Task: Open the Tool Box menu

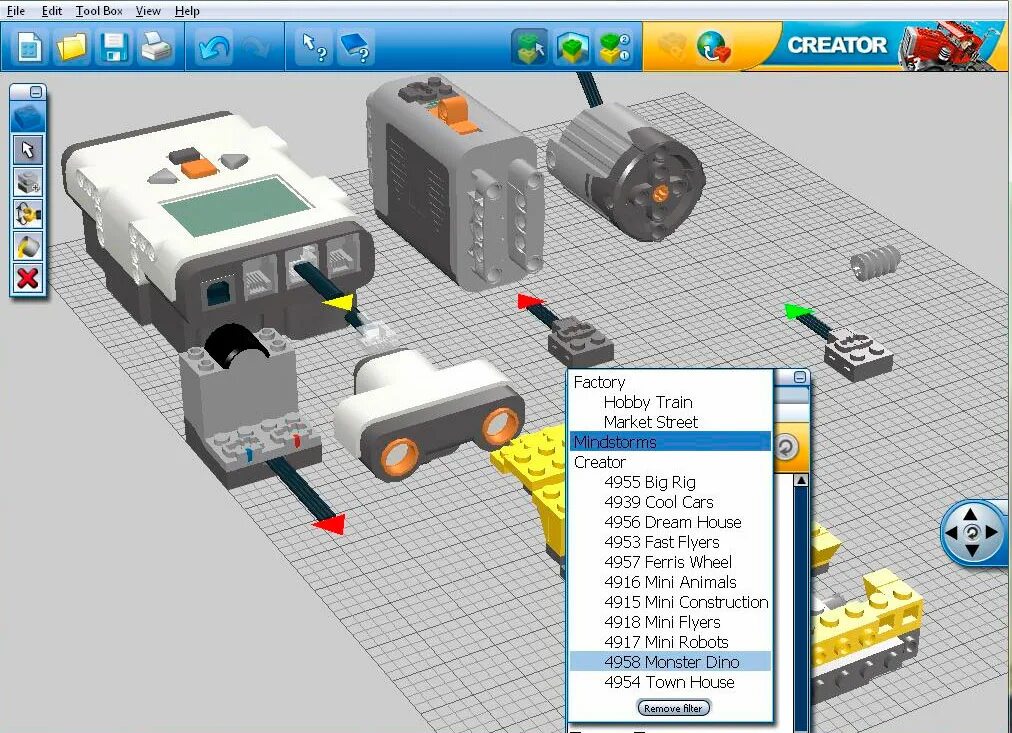Action: tap(99, 10)
